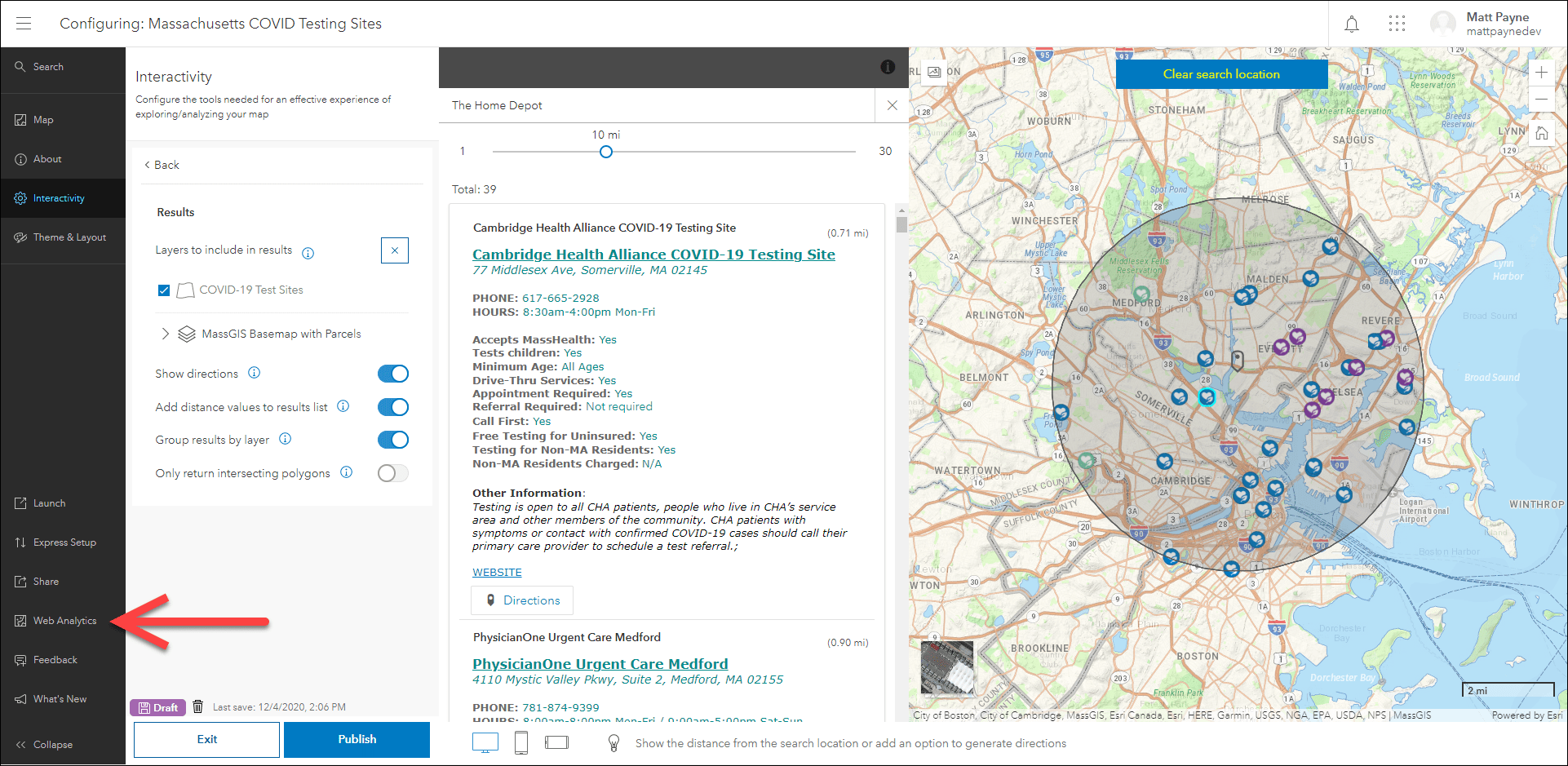Show info for intersecting polygons option
Image resolution: width=1568 pixels, height=766 pixels.
pyautogui.click(x=347, y=472)
